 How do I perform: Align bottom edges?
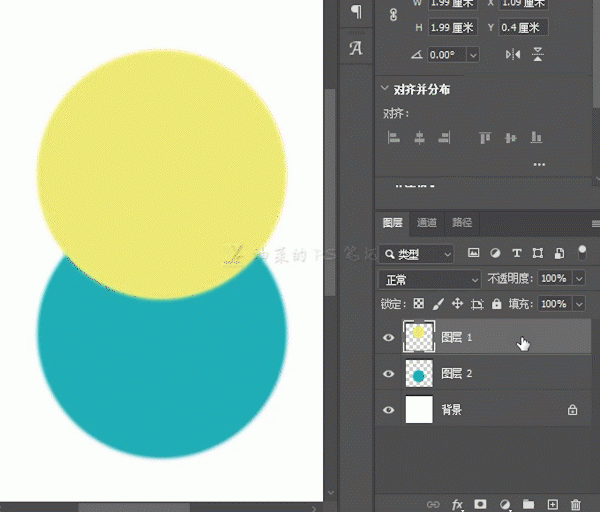point(536,137)
